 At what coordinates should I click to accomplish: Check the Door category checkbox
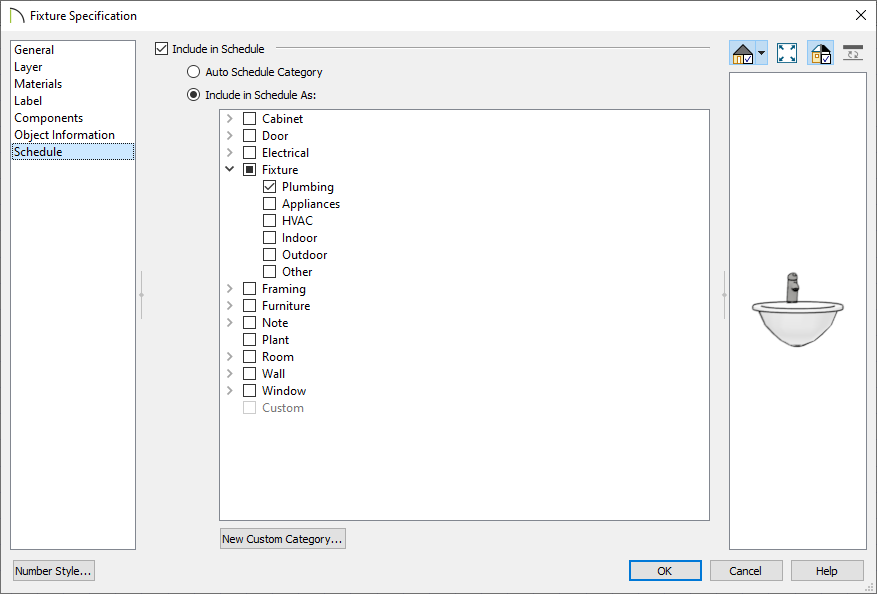249,135
